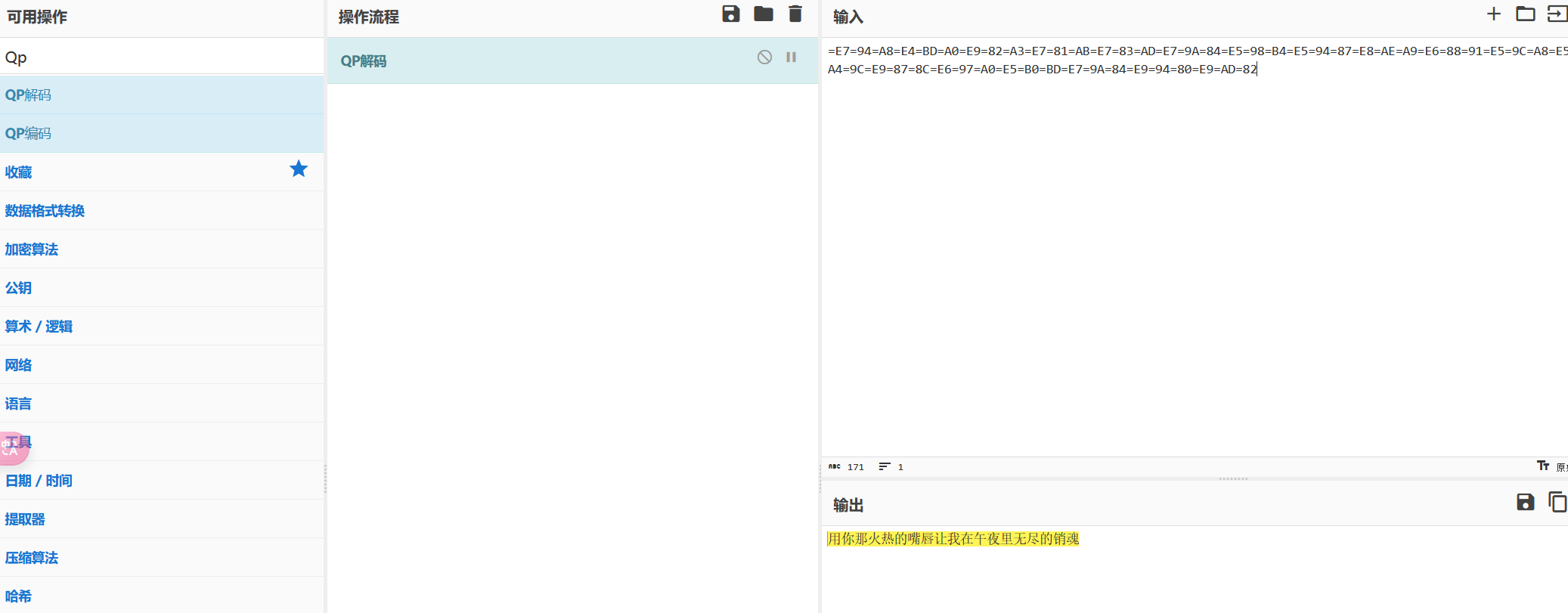Disable the QP解码 operation

coord(764,57)
